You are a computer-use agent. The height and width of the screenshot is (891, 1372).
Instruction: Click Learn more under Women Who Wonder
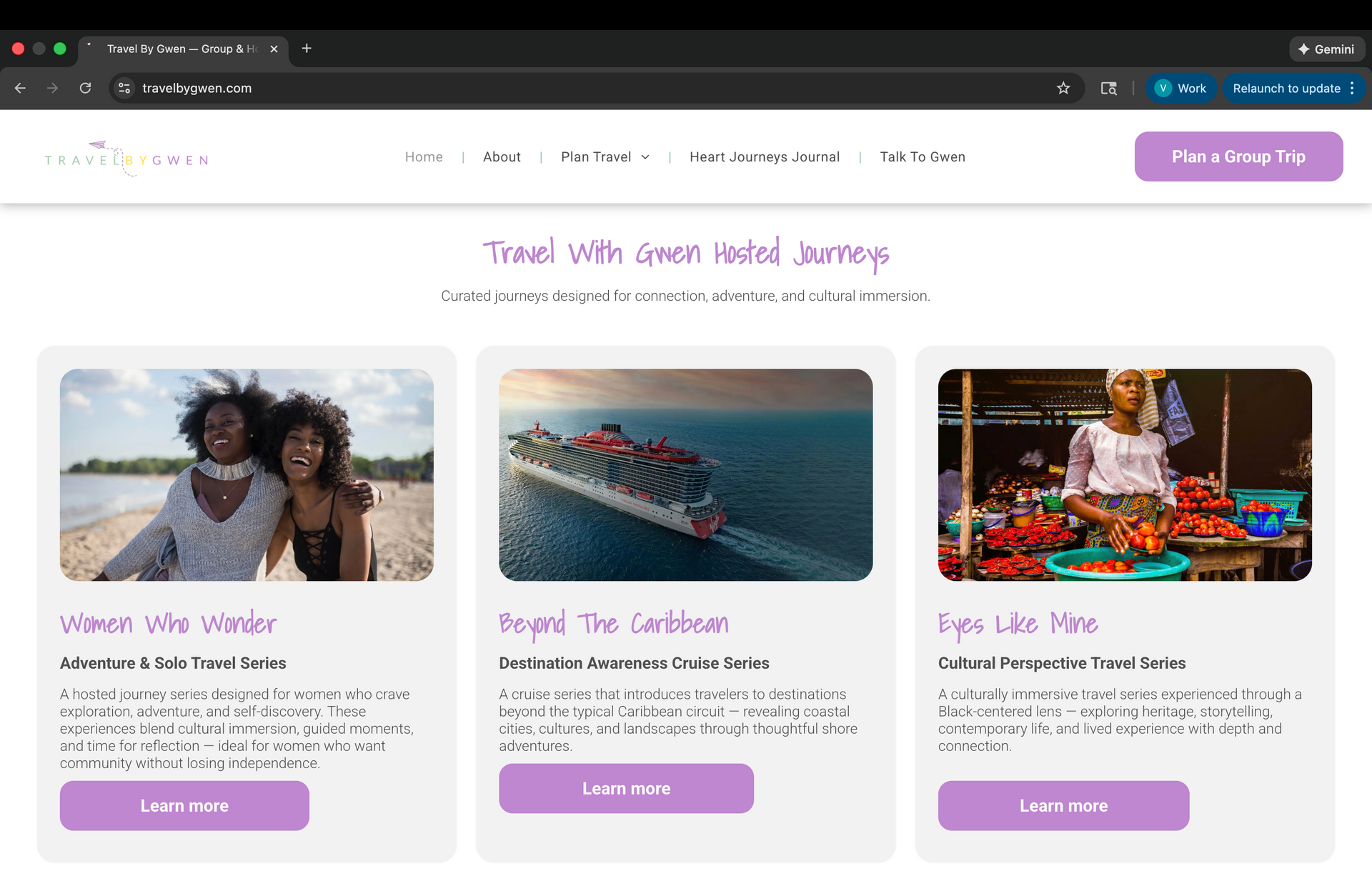(184, 805)
